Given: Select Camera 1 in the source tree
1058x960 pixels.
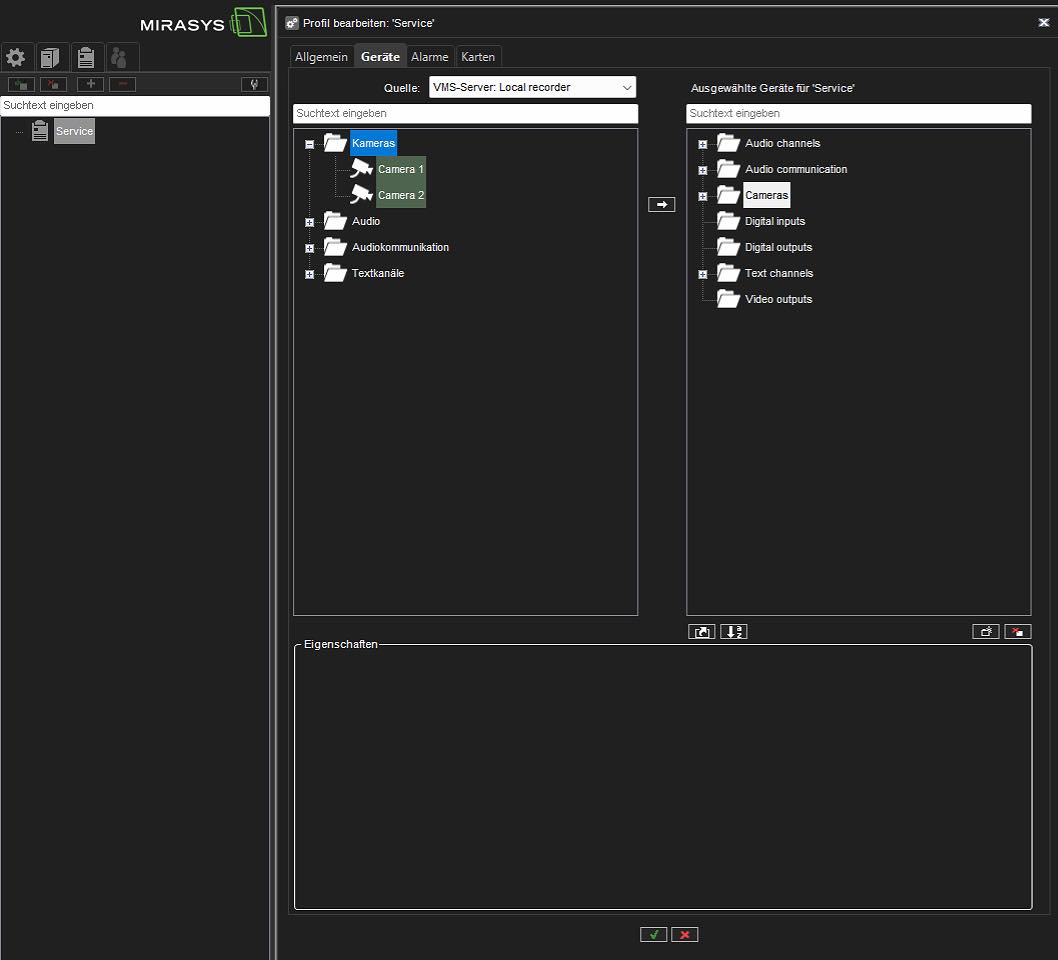Looking at the screenshot, I should pos(400,170).
